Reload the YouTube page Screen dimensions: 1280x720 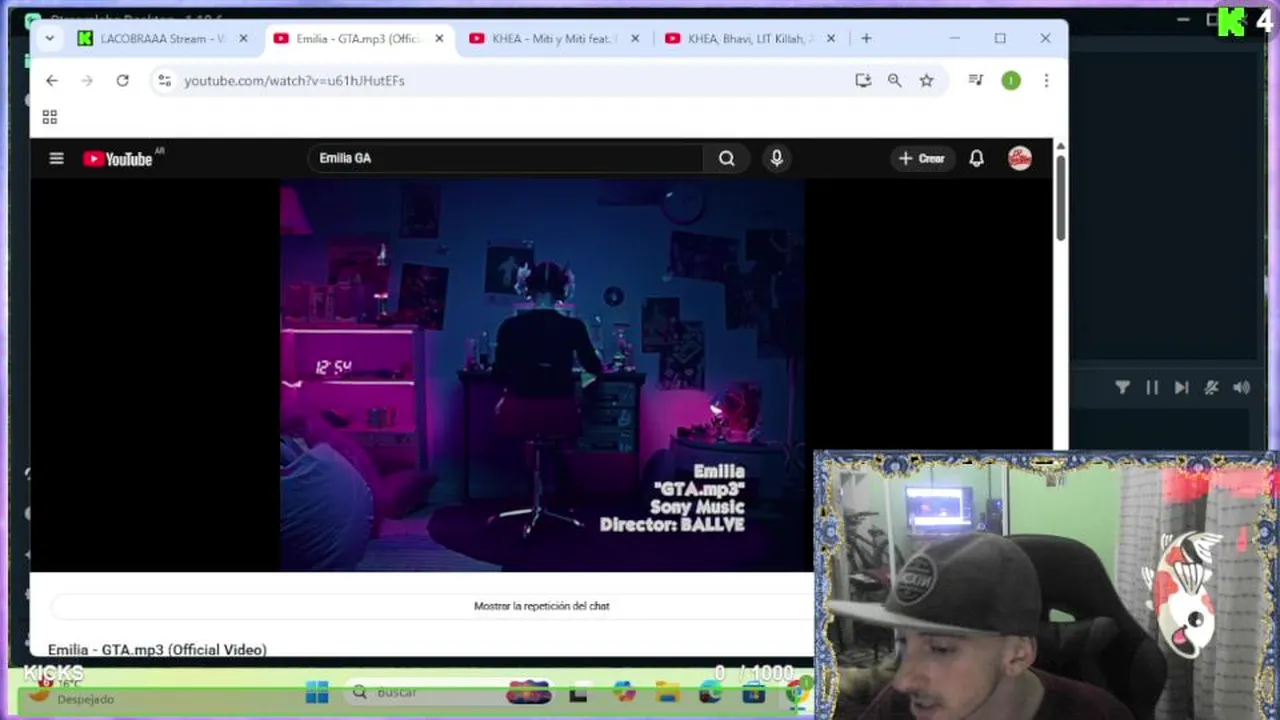coord(122,80)
